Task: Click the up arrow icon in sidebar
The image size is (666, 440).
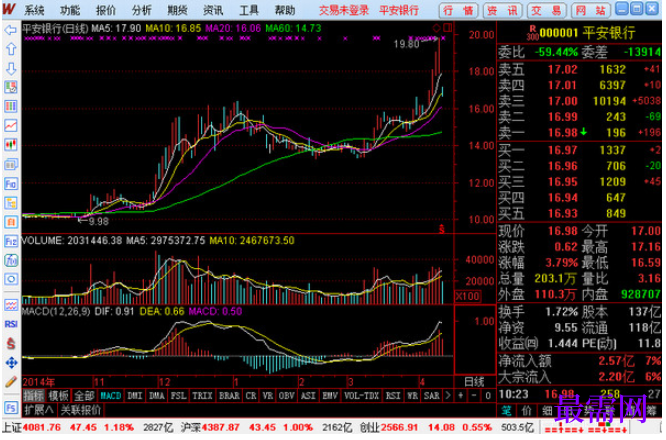Action: pyautogui.click(x=10, y=49)
